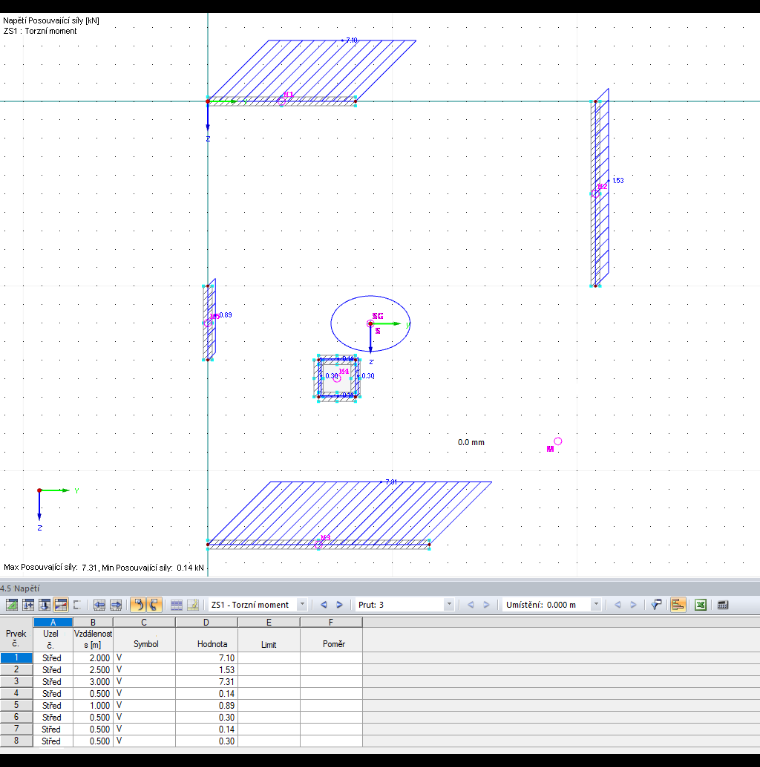
Task: Click the Střed cell in row 4
Action: (53, 694)
